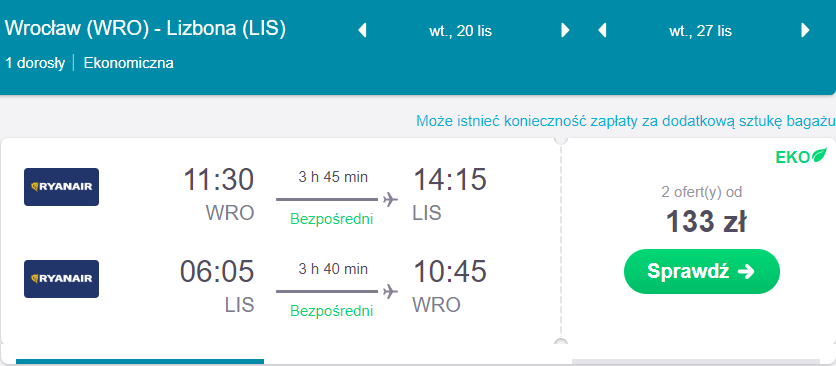Open the extra baggage payment notice link
This screenshot has height=366, width=836.
[x=626, y=121]
